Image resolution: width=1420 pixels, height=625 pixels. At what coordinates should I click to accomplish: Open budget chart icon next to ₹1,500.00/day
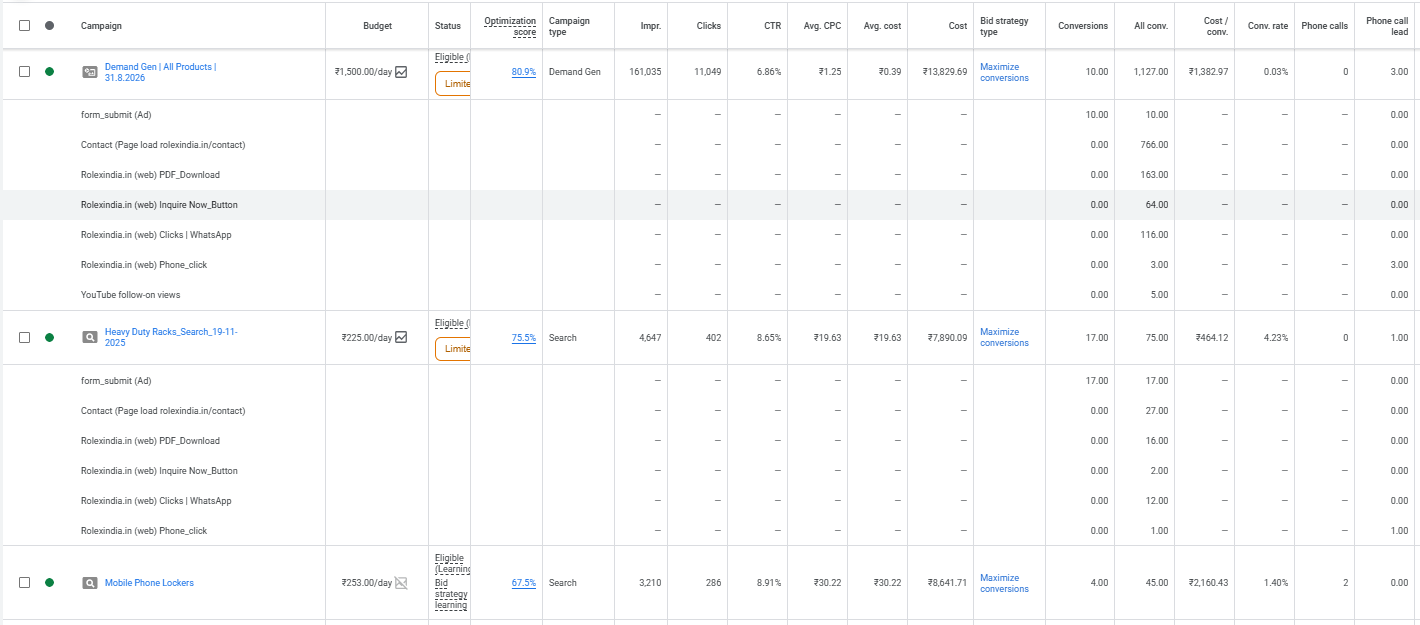(x=401, y=72)
